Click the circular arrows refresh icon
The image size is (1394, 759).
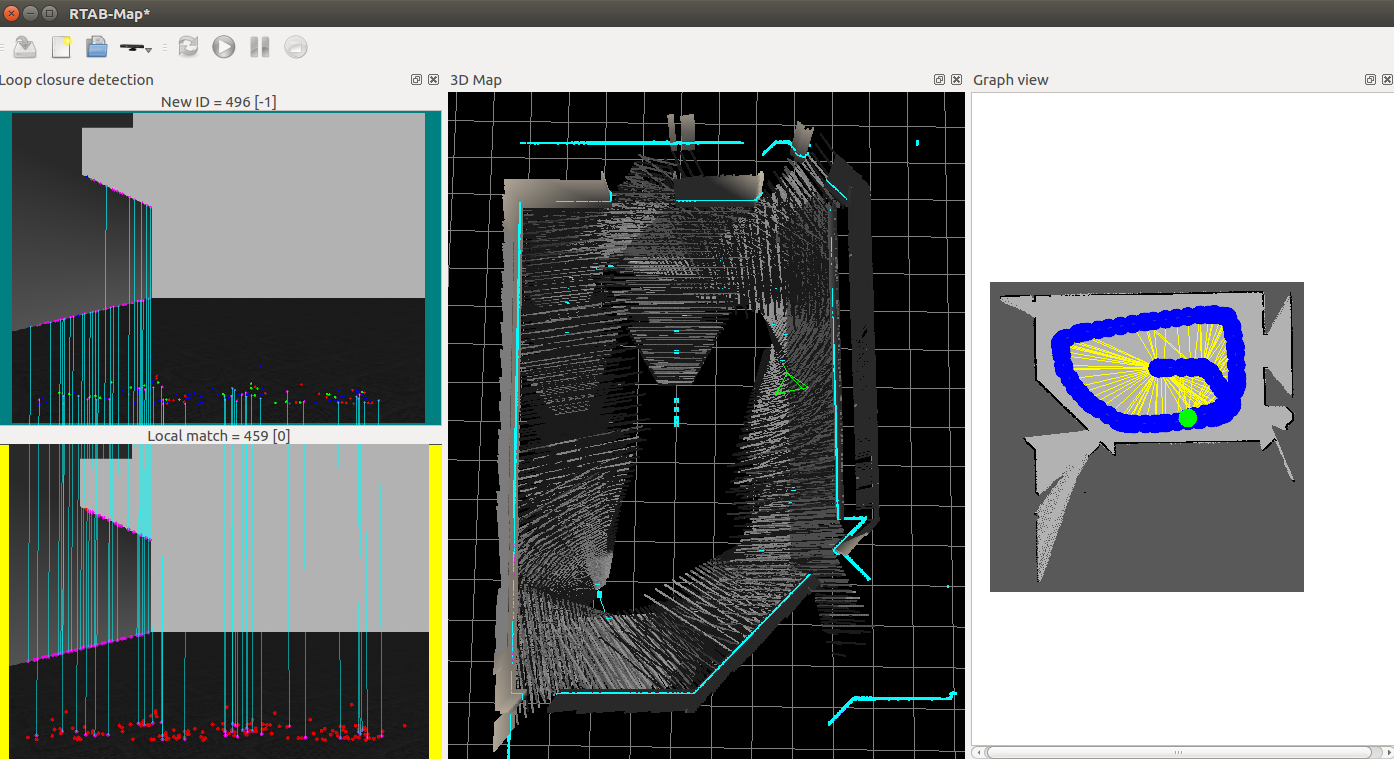point(188,47)
